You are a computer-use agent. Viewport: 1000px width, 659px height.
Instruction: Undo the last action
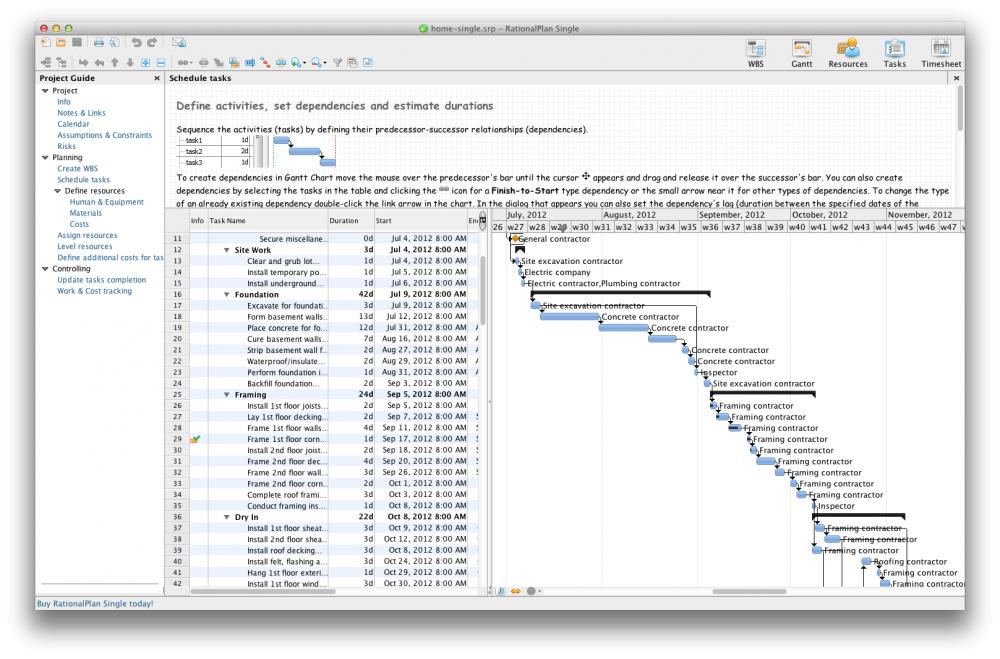tap(135, 42)
